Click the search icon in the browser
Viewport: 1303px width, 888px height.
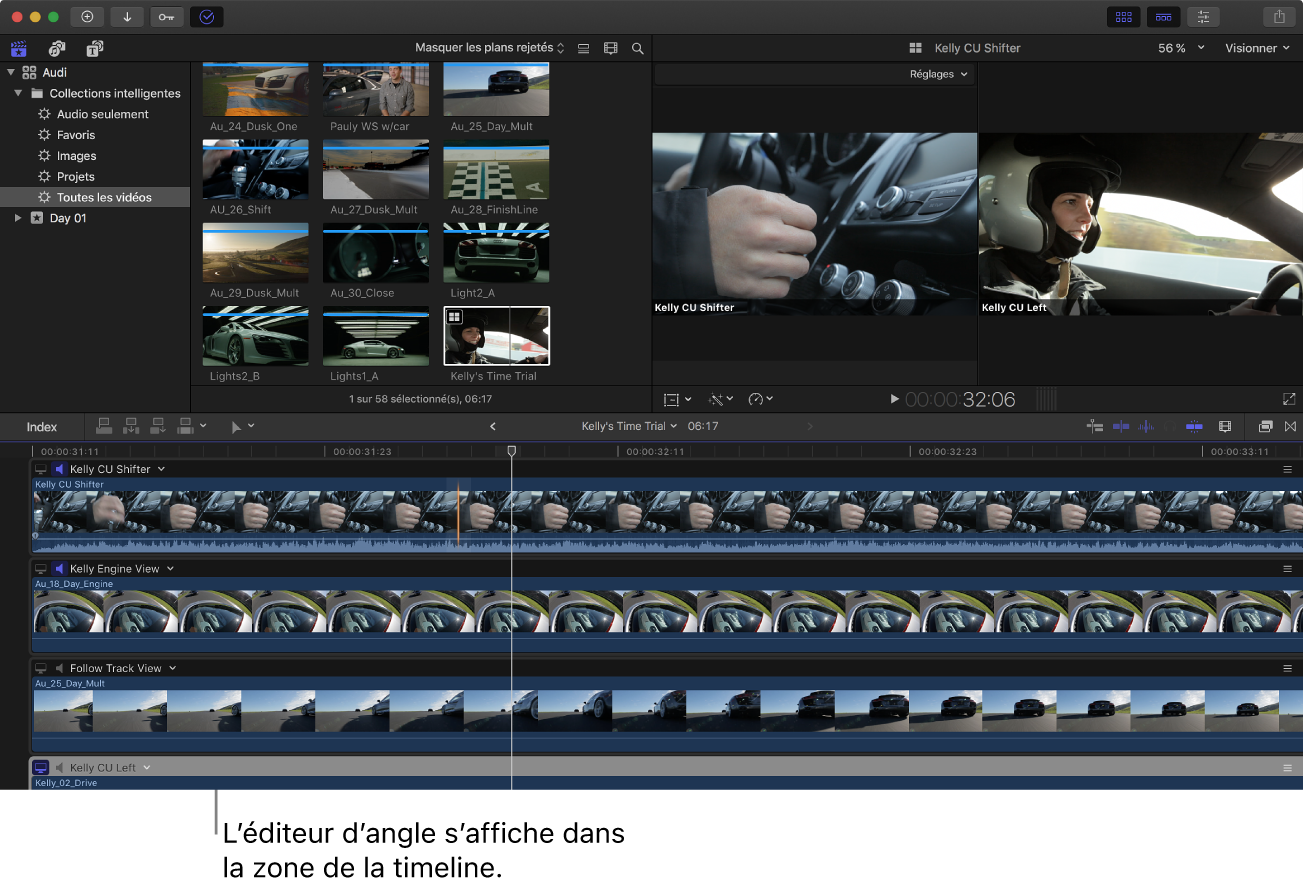coord(637,48)
